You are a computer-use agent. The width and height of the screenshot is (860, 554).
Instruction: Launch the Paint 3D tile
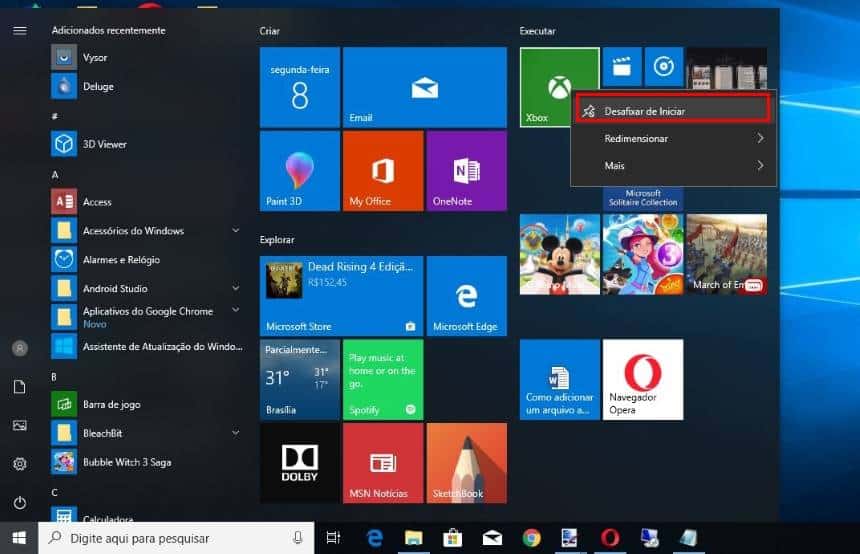tap(300, 171)
